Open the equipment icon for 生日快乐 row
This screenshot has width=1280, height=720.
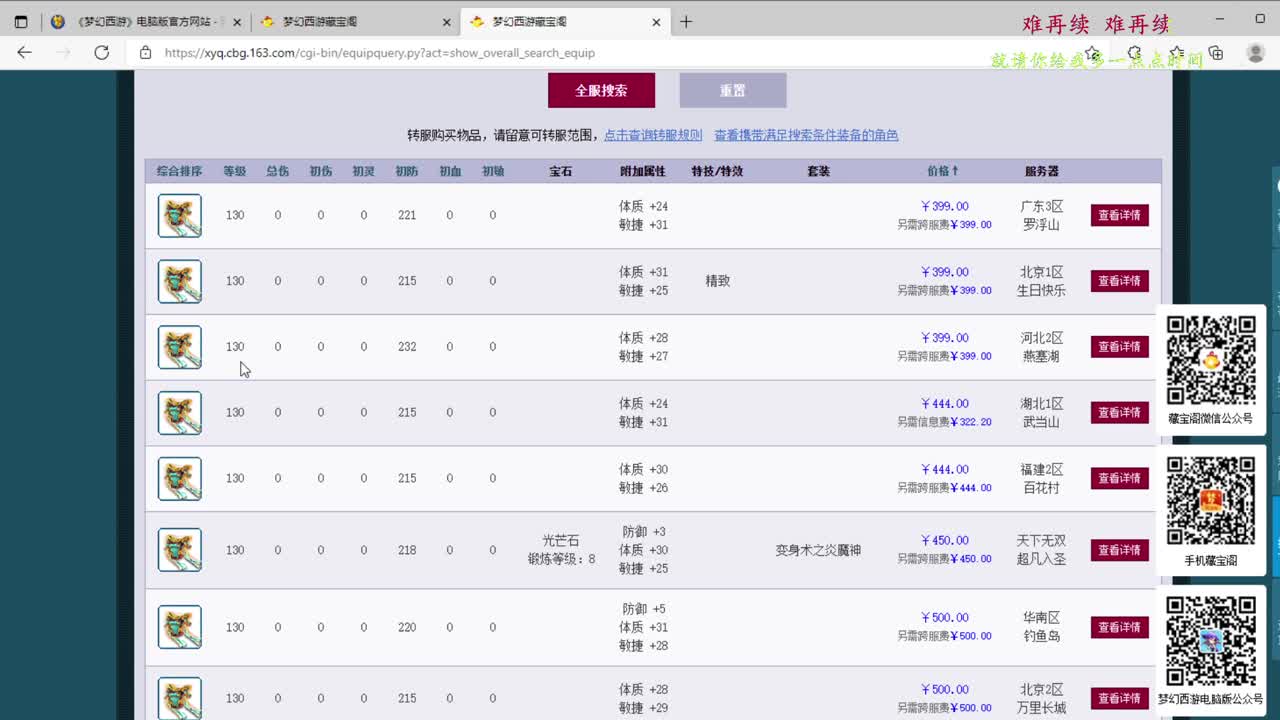tap(180, 281)
